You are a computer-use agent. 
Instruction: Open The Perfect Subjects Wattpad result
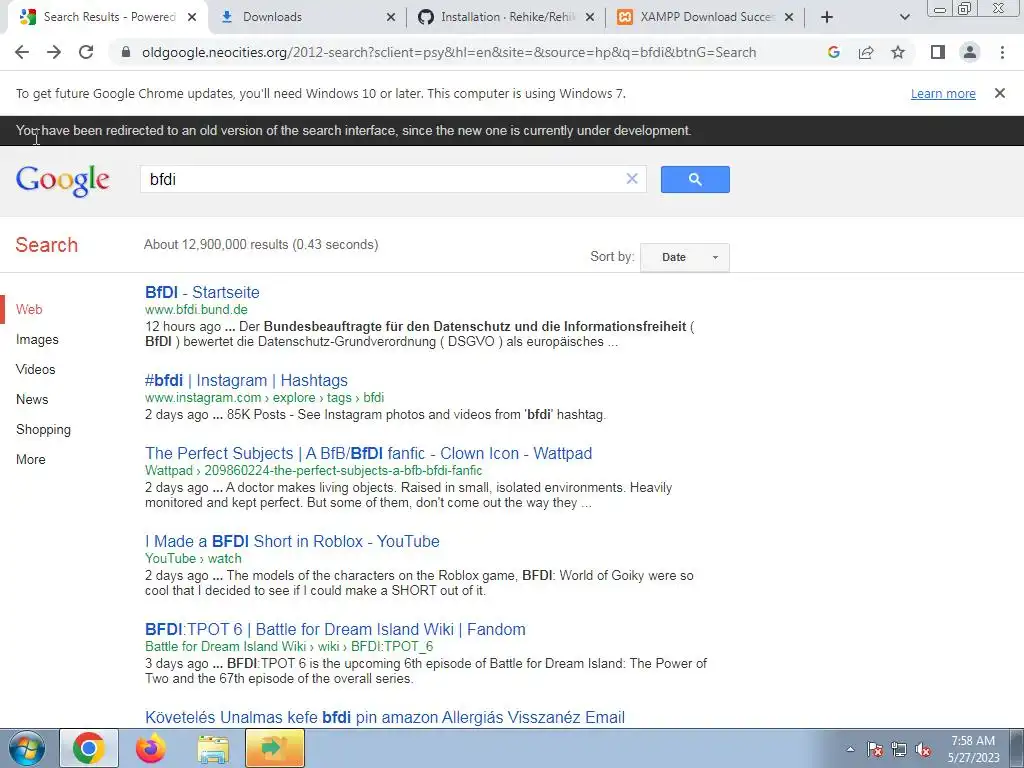pyautogui.click(x=368, y=454)
